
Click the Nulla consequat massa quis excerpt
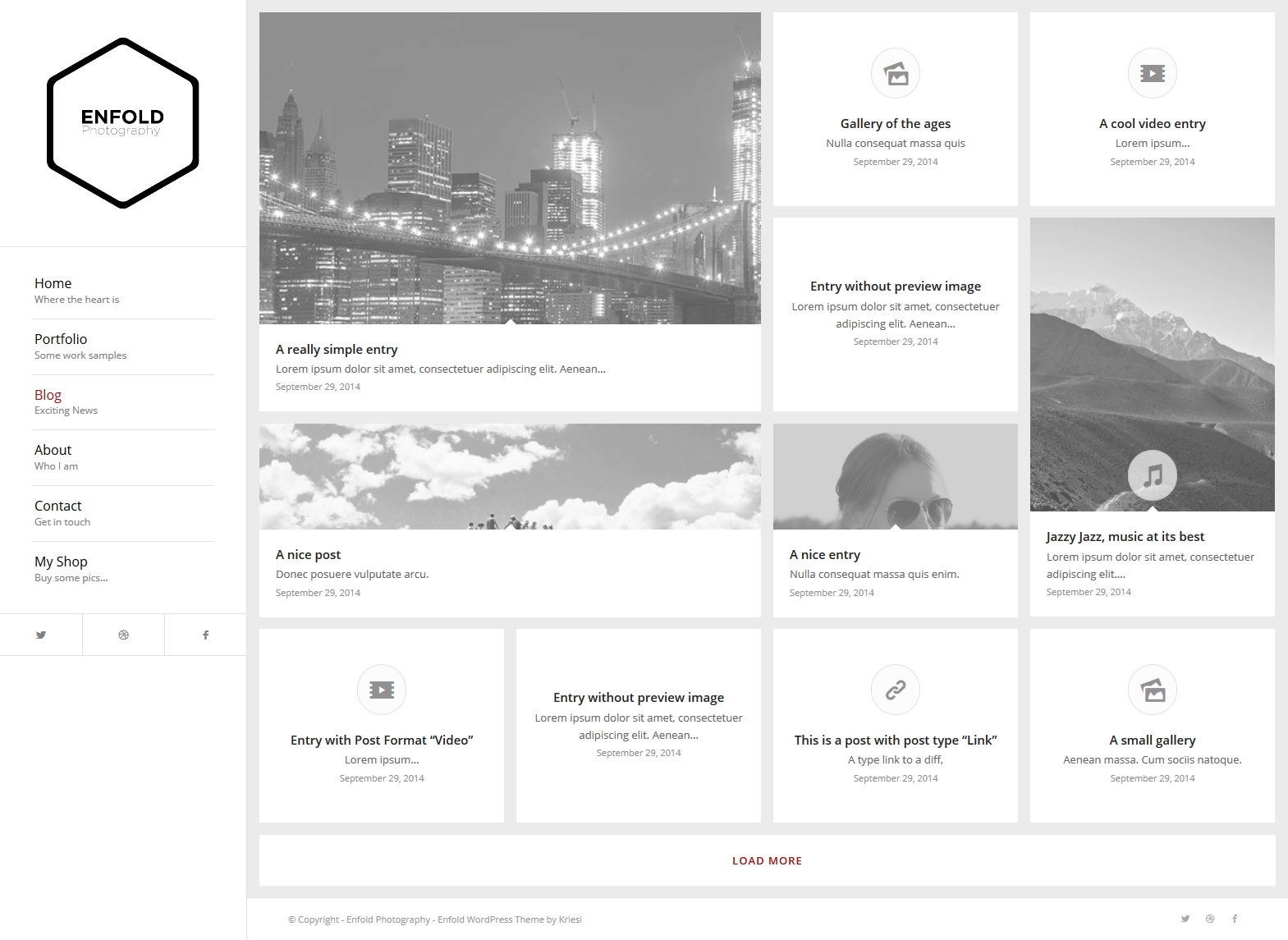(x=896, y=143)
